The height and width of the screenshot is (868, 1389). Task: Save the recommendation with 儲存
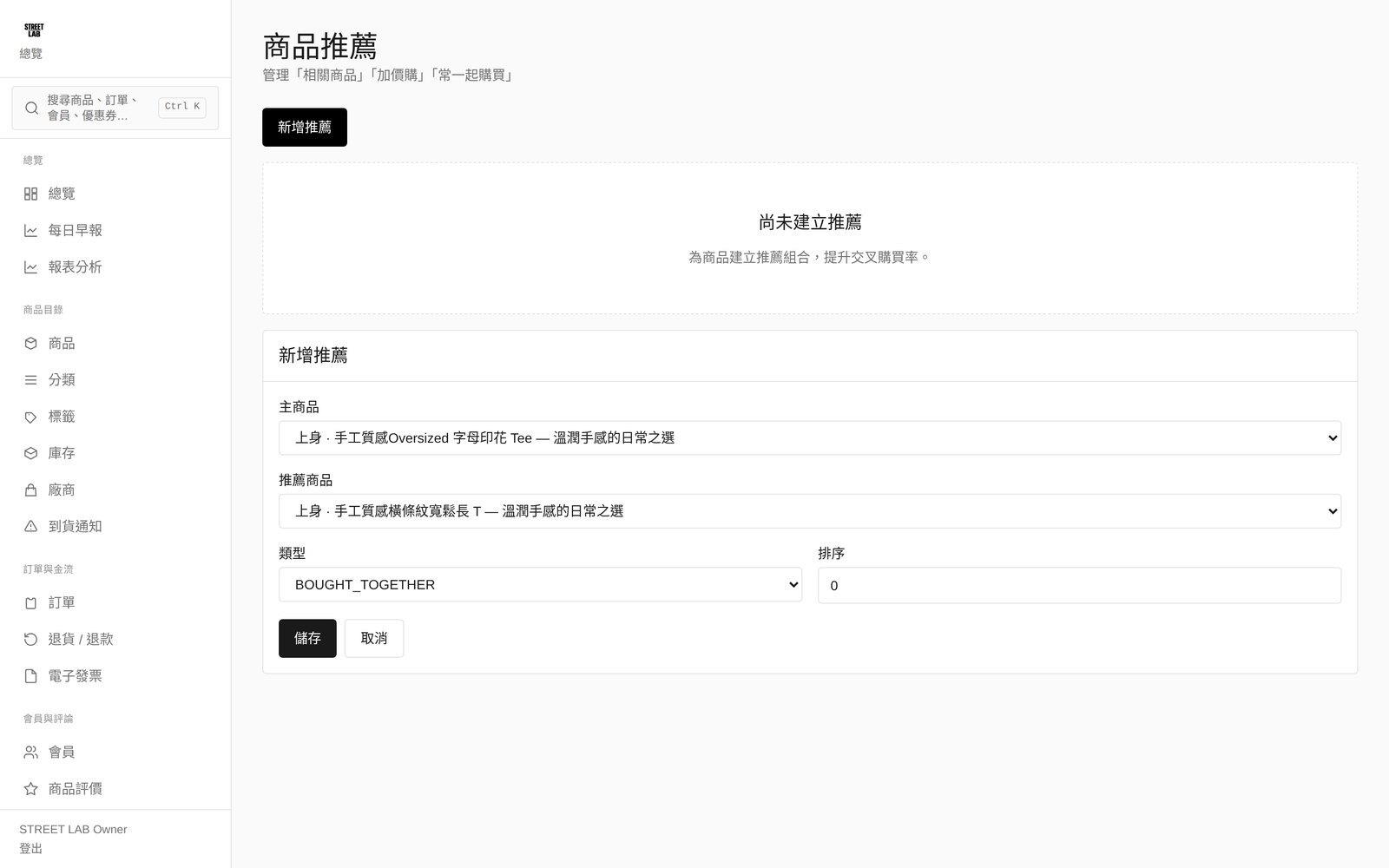[x=307, y=638]
